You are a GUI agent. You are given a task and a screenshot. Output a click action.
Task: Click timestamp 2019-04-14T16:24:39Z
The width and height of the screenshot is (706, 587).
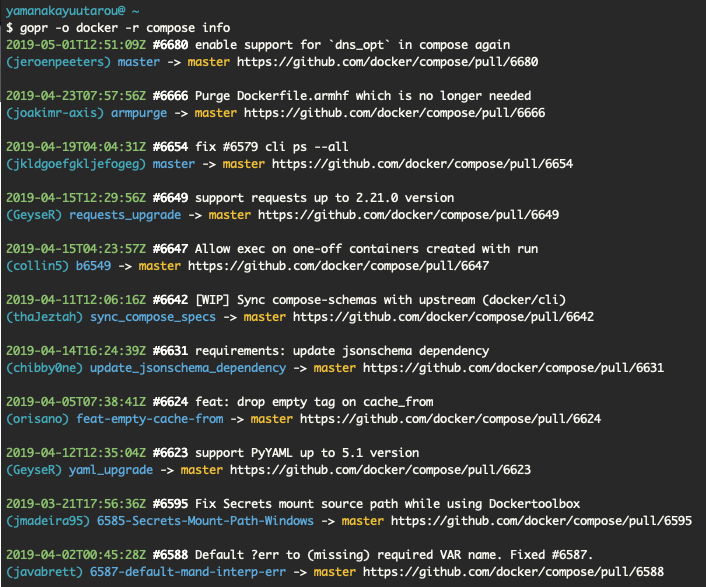point(76,351)
